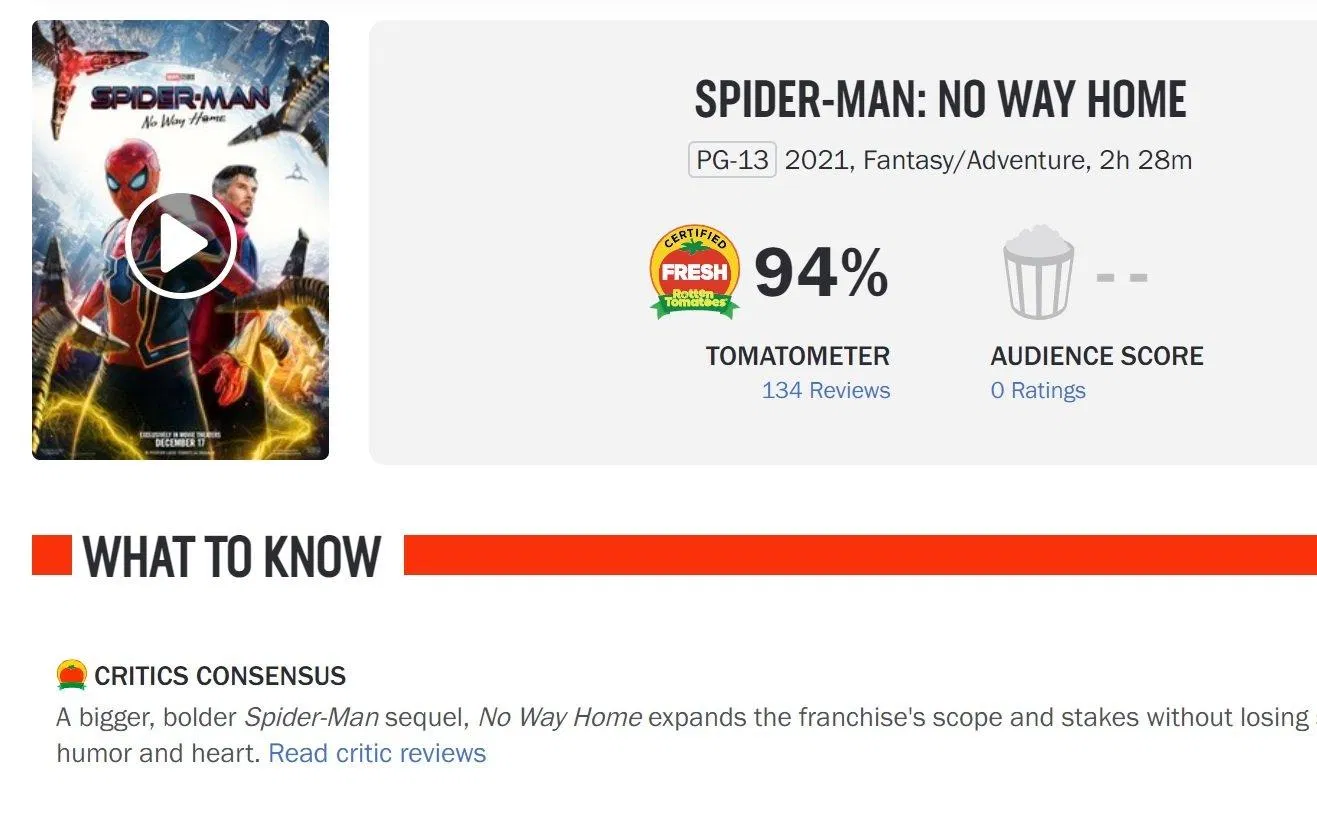Click the PG-13 rating badge
Screen dimensions: 1317x819
732,160
